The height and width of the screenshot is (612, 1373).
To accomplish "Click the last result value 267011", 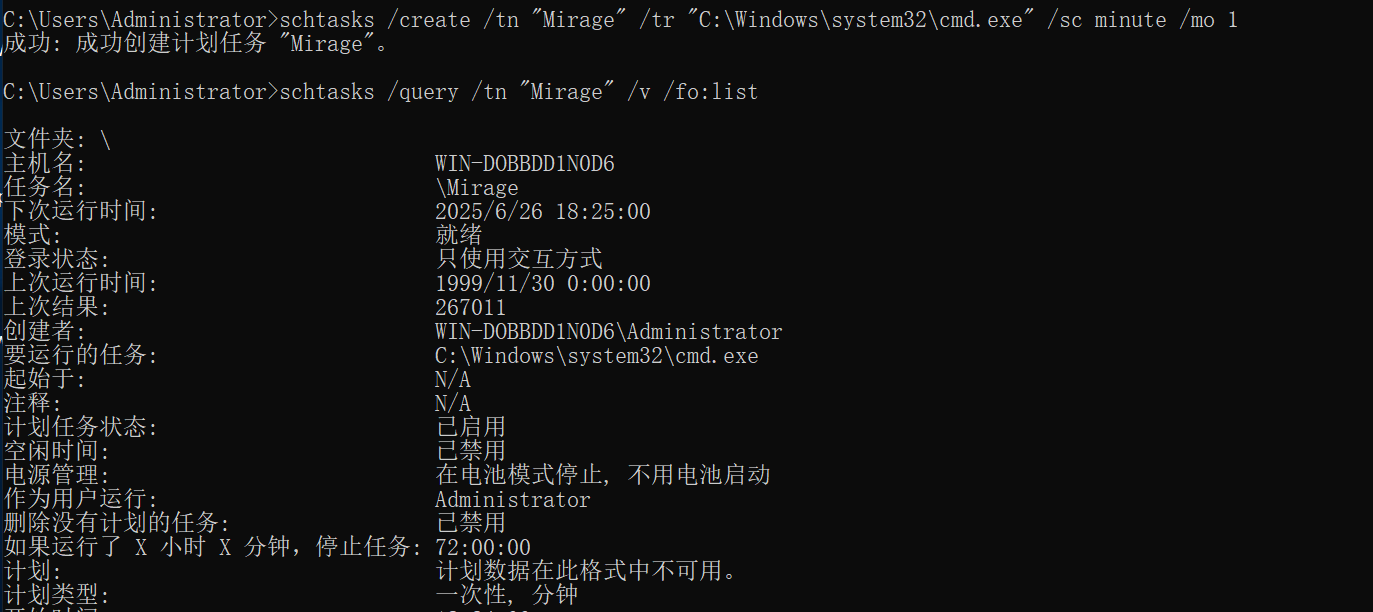I will click(470, 308).
